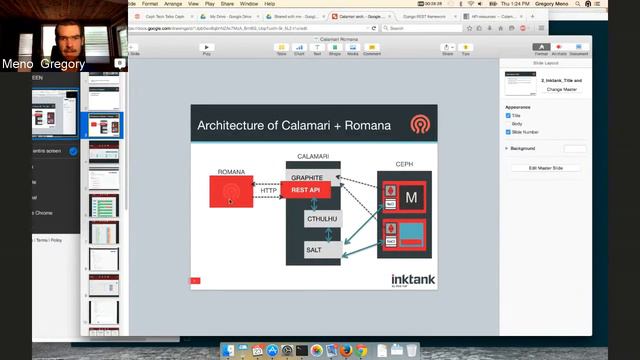Open Chrome from the Dock

tap(361, 350)
